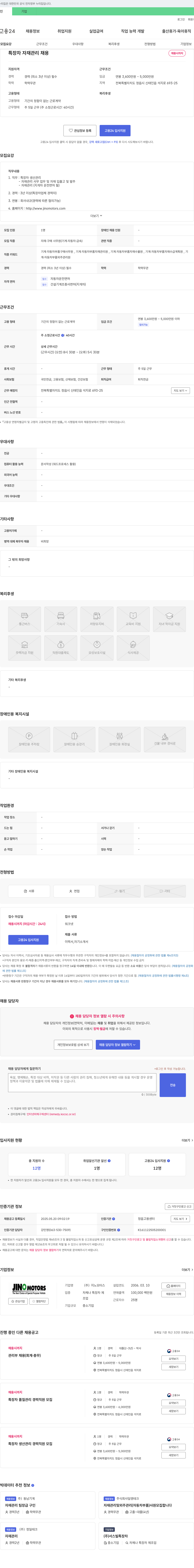Viewport: 194px width, 1568px height.
Task: Open the 취업지원 menu
Action: (64, 31)
